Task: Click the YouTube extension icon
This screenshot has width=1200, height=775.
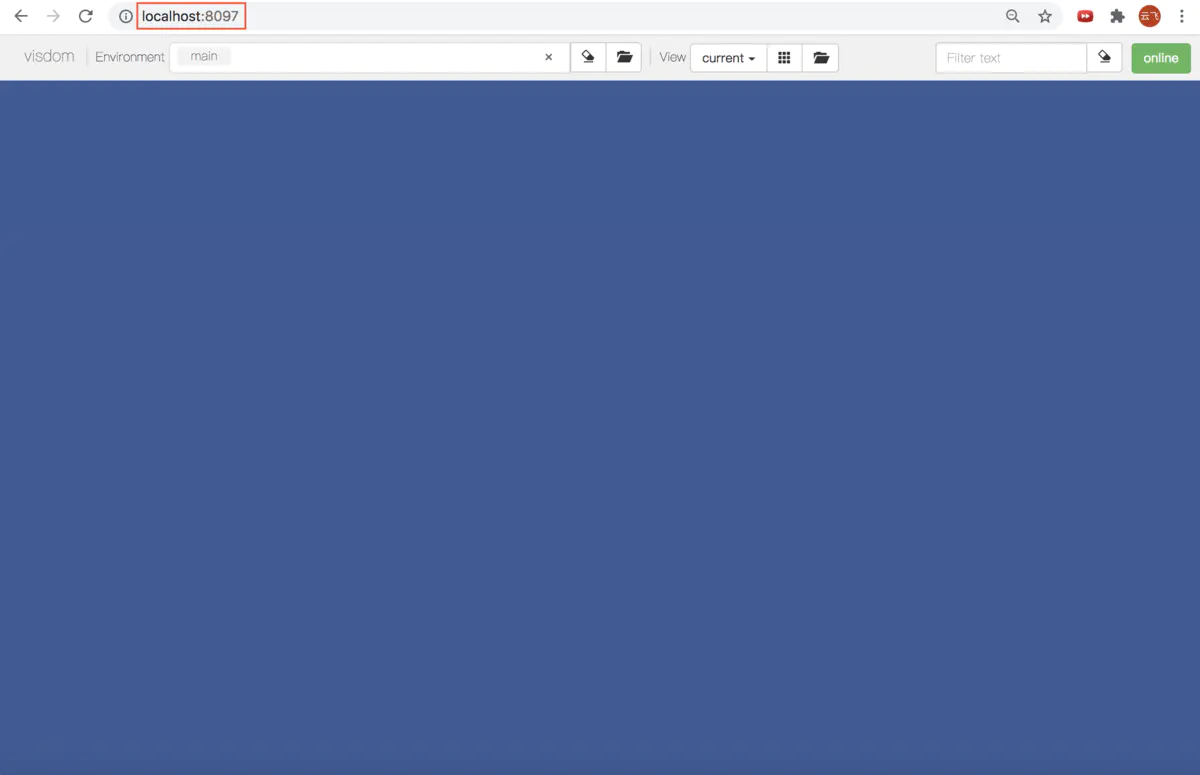Action: (x=1084, y=16)
